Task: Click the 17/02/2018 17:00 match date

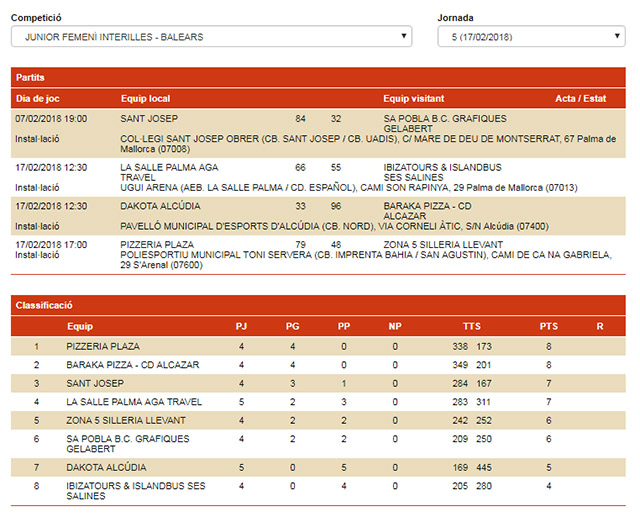Action: [51, 244]
